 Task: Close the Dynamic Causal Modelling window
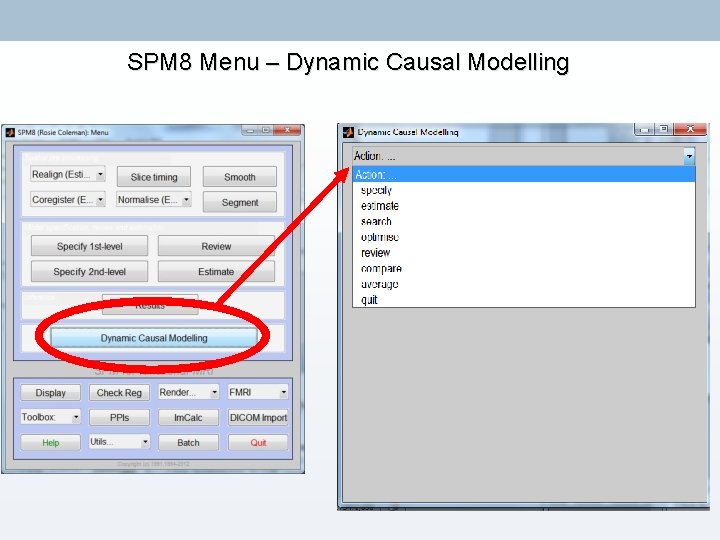tap(690, 129)
